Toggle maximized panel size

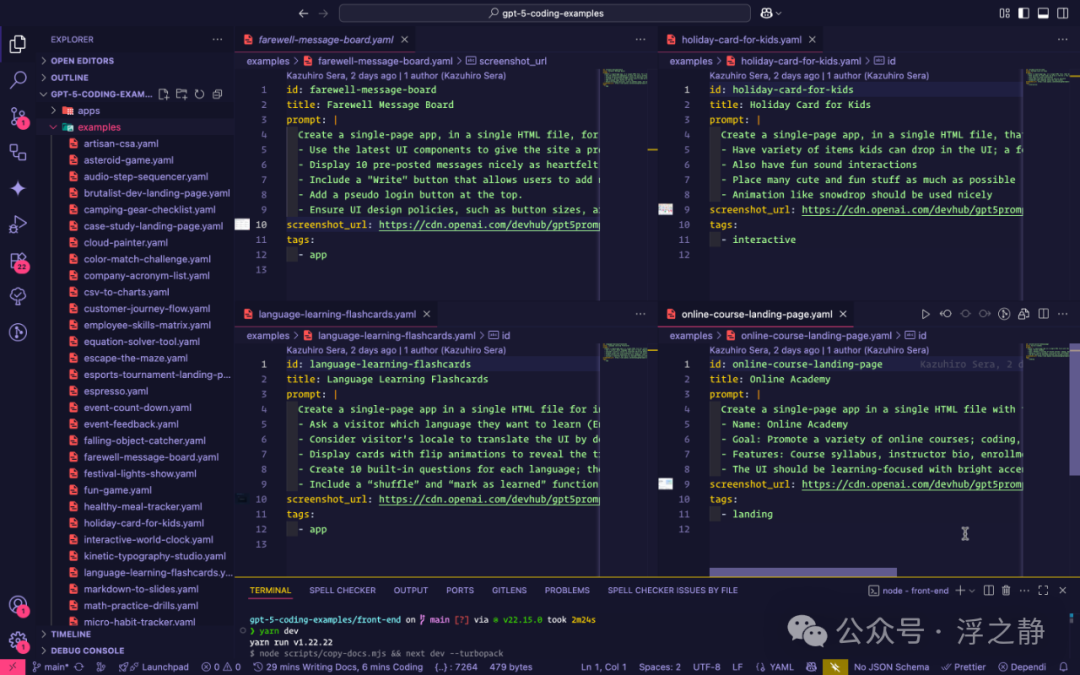[x=1043, y=590]
